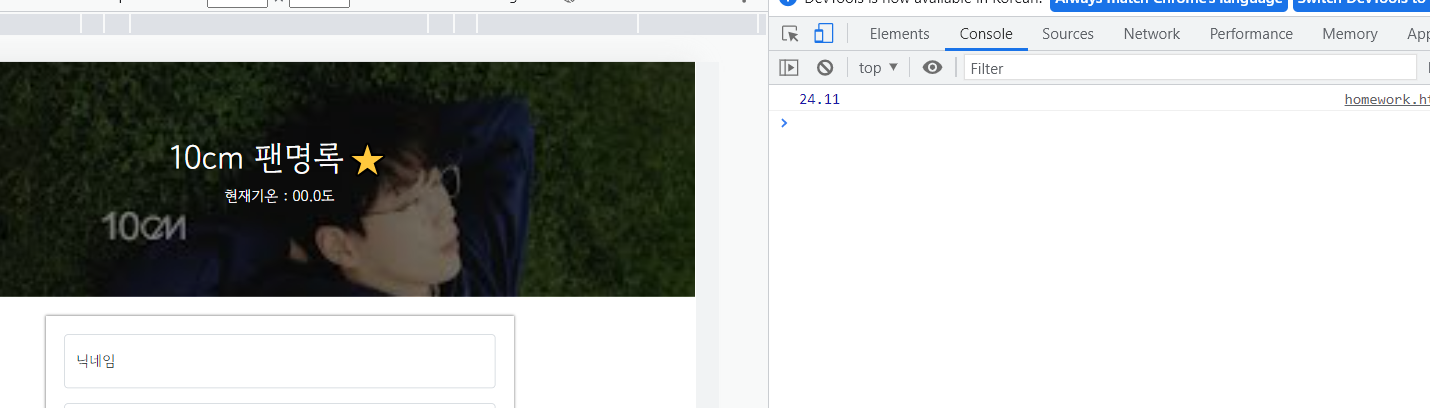The height and width of the screenshot is (408, 1430).
Task: Select the Console tab
Action: click(986, 34)
